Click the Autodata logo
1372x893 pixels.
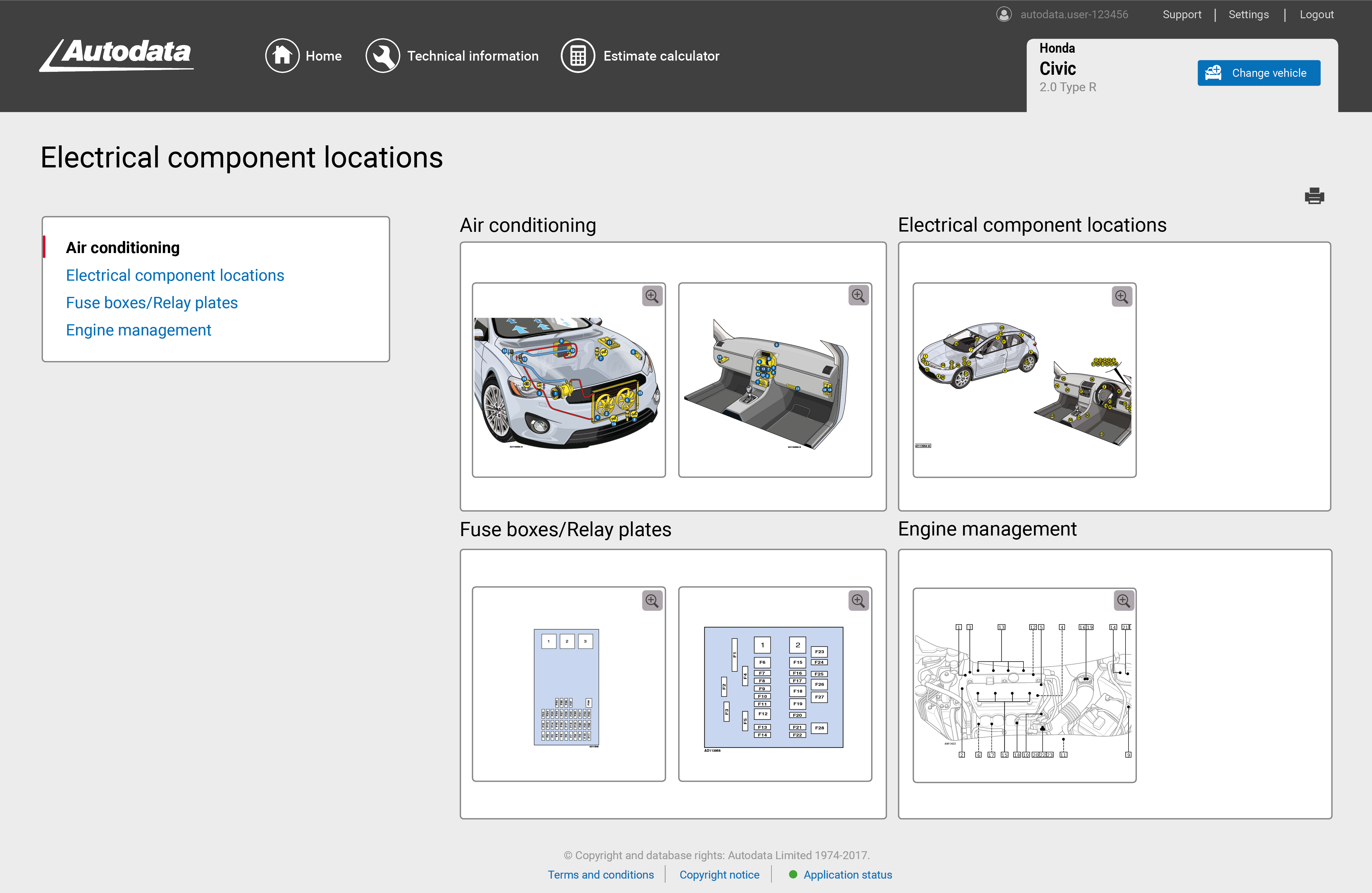point(116,55)
